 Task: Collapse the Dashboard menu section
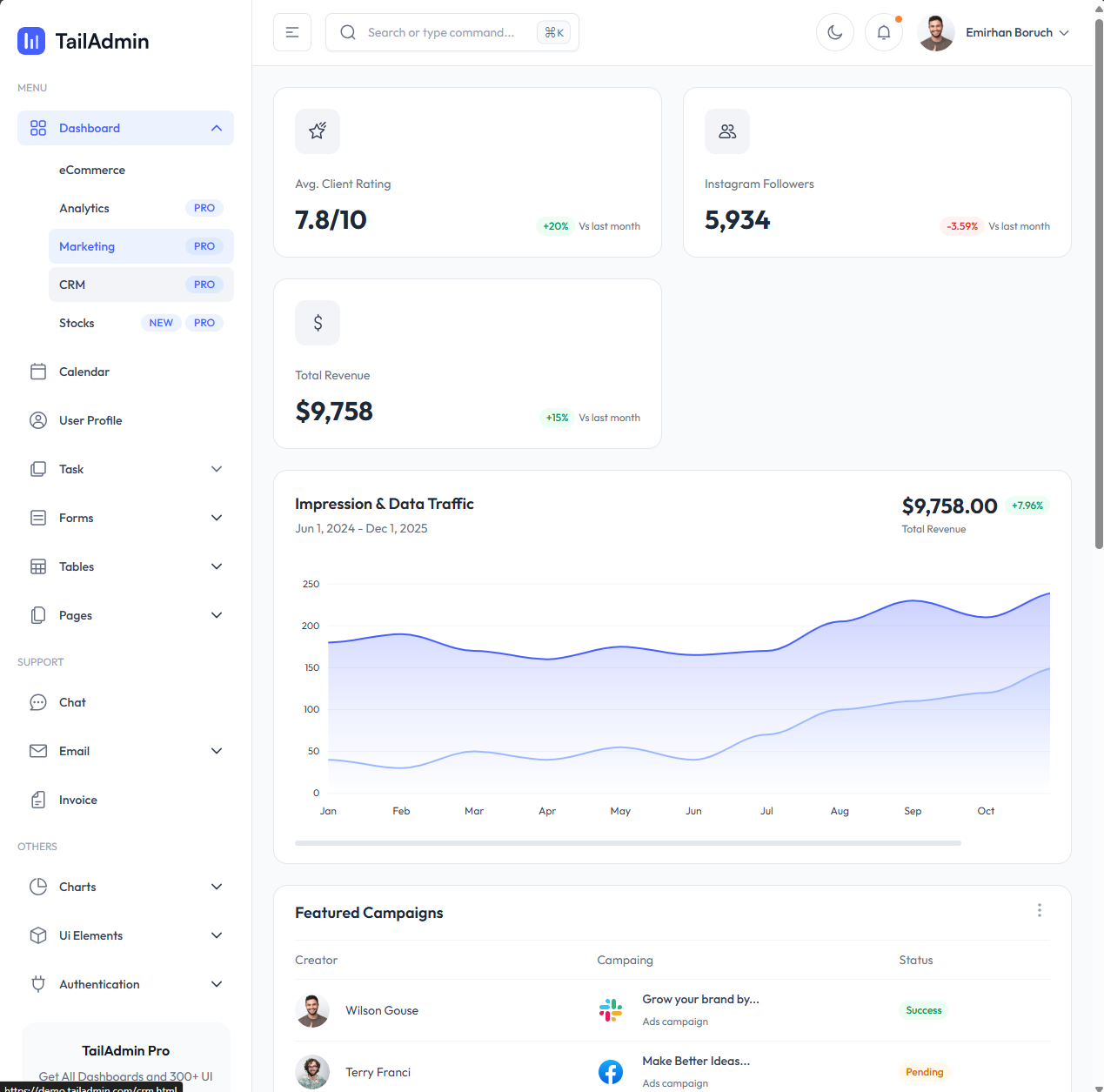217,128
